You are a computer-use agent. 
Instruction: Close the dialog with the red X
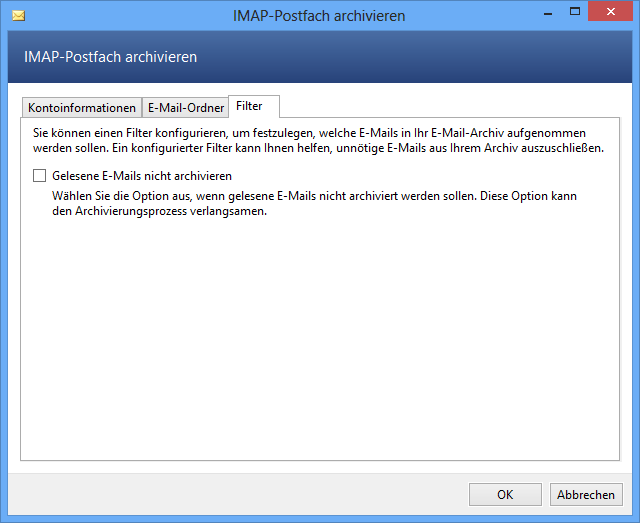[x=610, y=11]
